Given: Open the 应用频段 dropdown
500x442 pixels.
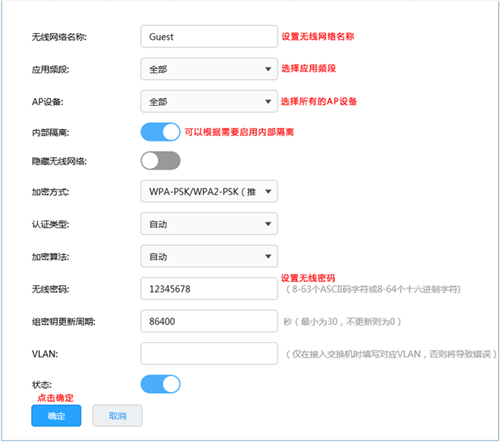Looking at the screenshot, I should 209,69.
